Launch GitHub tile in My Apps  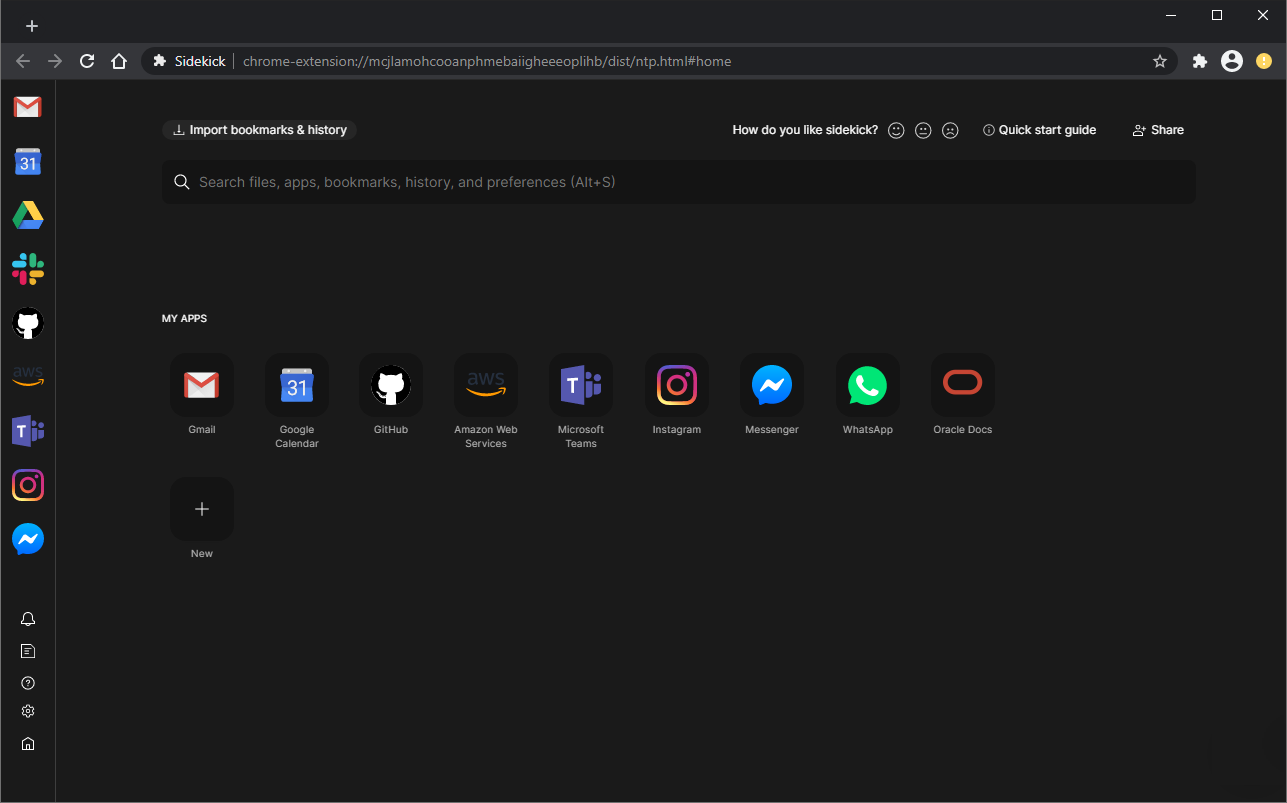point(391,385)
